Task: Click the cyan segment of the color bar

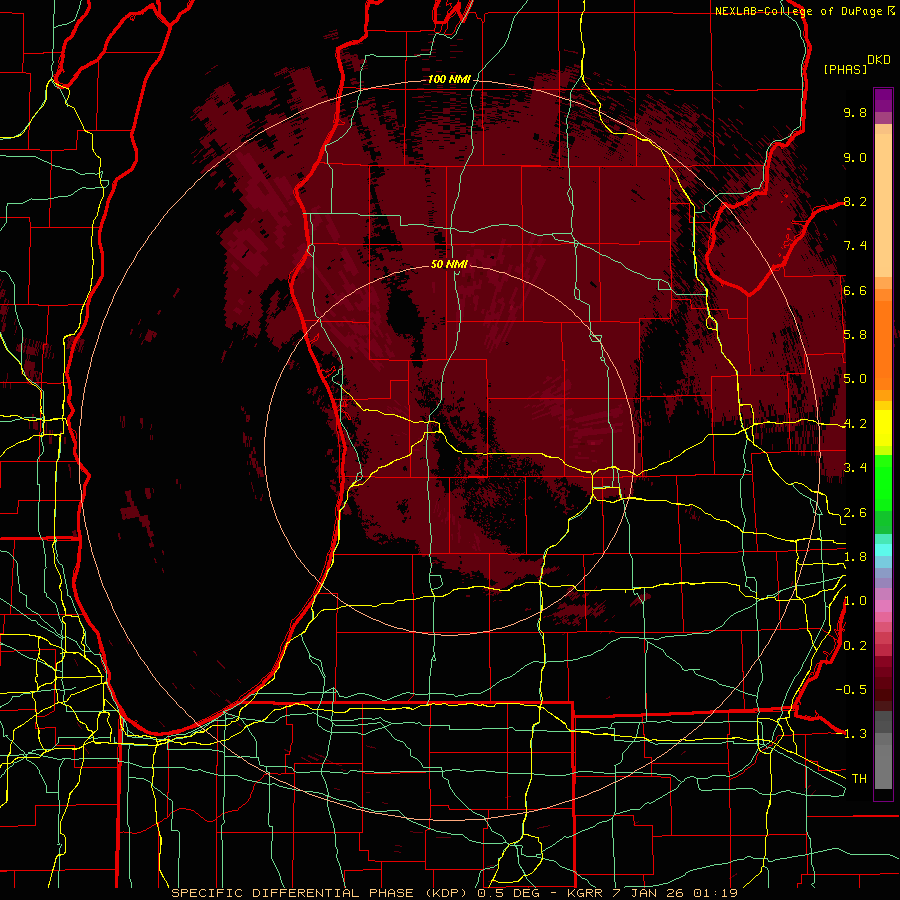Action: coord(883,549)
